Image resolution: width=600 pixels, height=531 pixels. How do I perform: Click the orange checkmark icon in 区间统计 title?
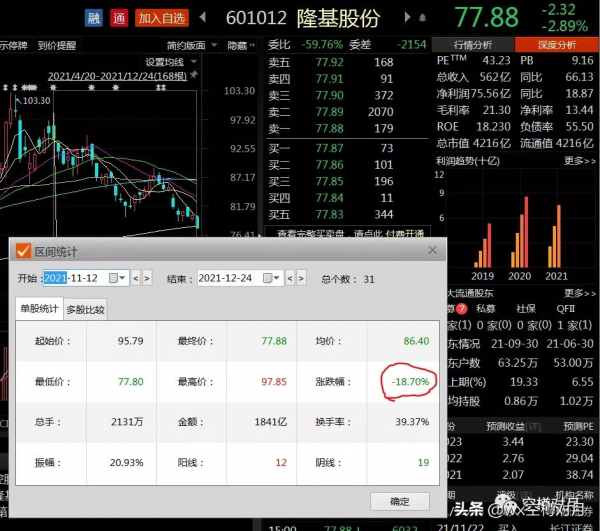coord(23,251)
